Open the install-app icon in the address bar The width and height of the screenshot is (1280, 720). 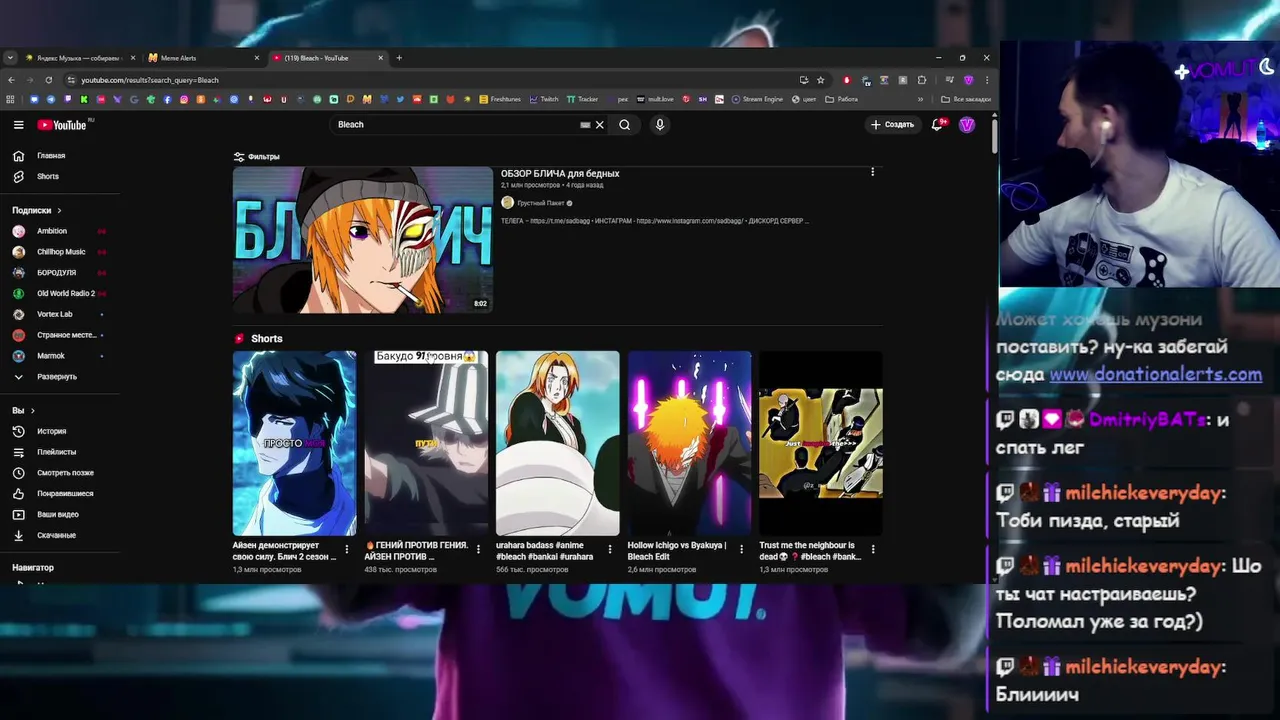pos(803,80)
